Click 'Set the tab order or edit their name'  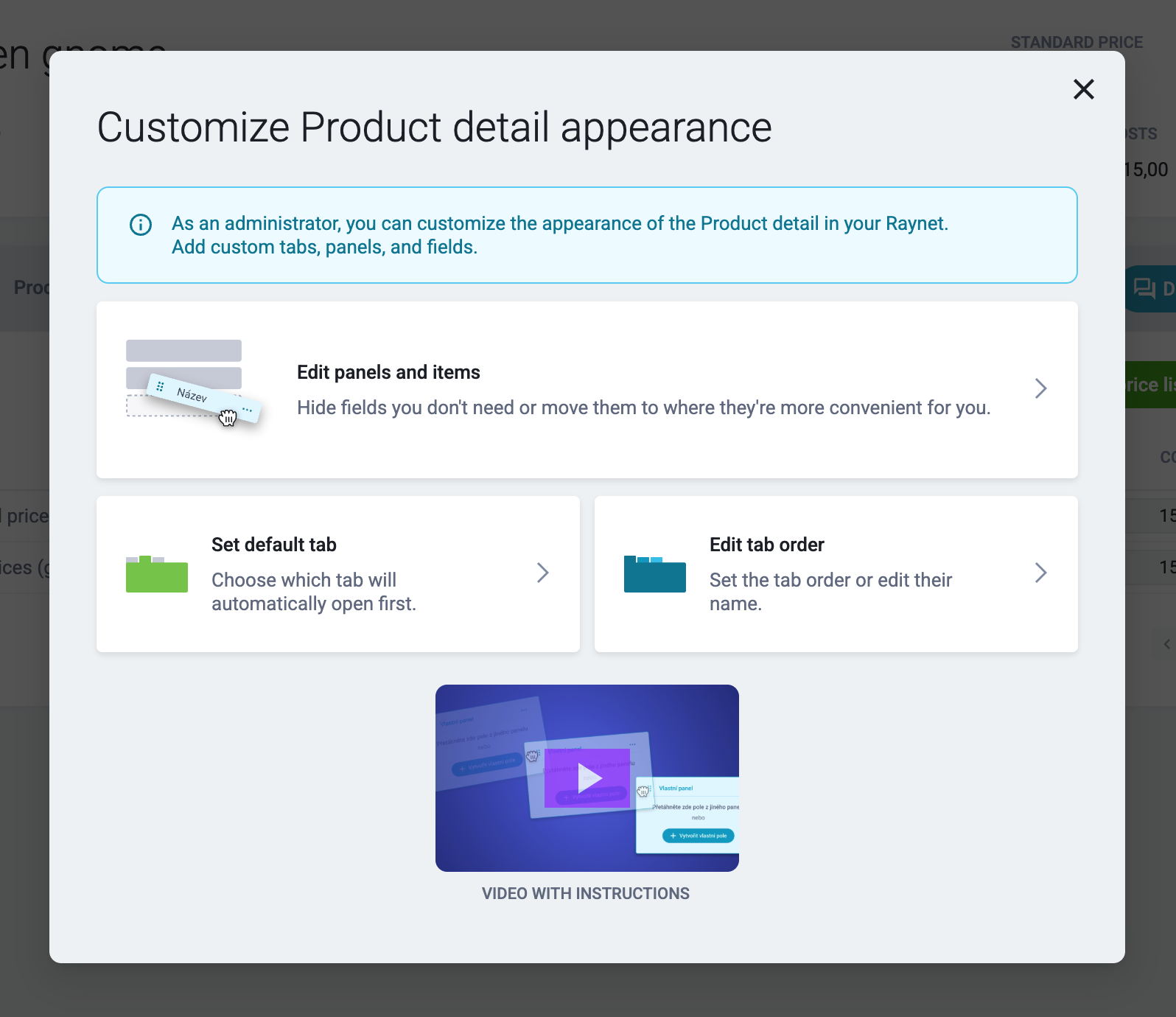(x=830, y=592)
